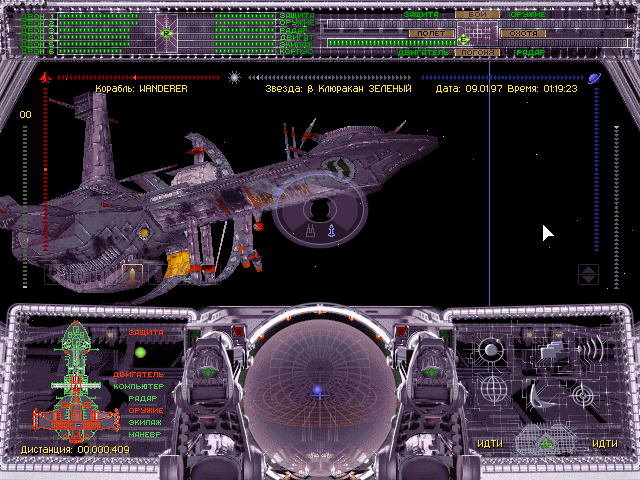Select ЭКИПАЖ in ship systems list

pyautogui.click(x=145, y=422)
